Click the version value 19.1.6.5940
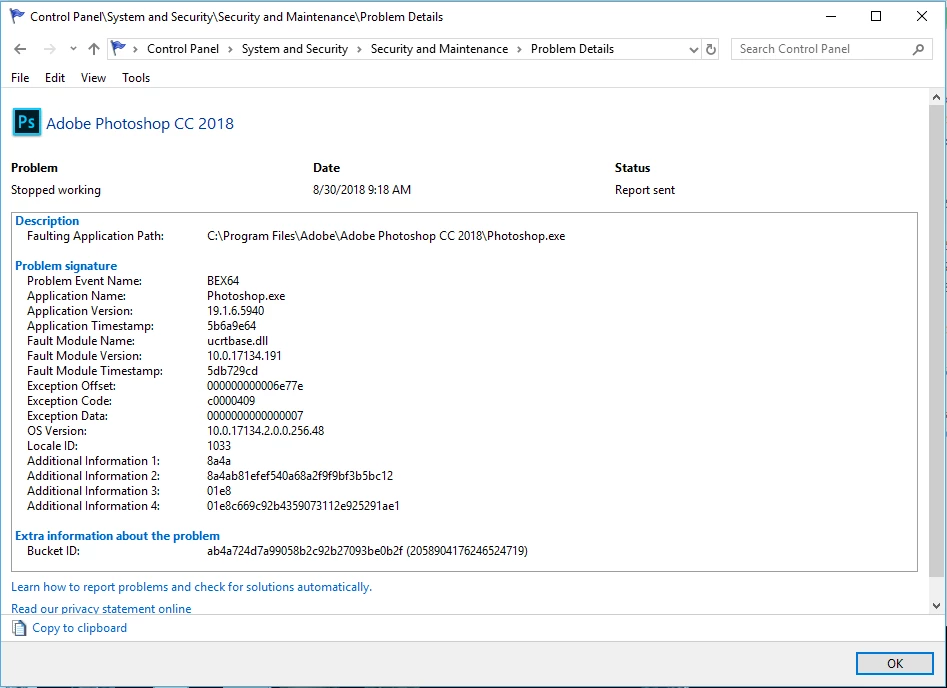Viewport: 947px width, 688px height. tap(236, 311)
